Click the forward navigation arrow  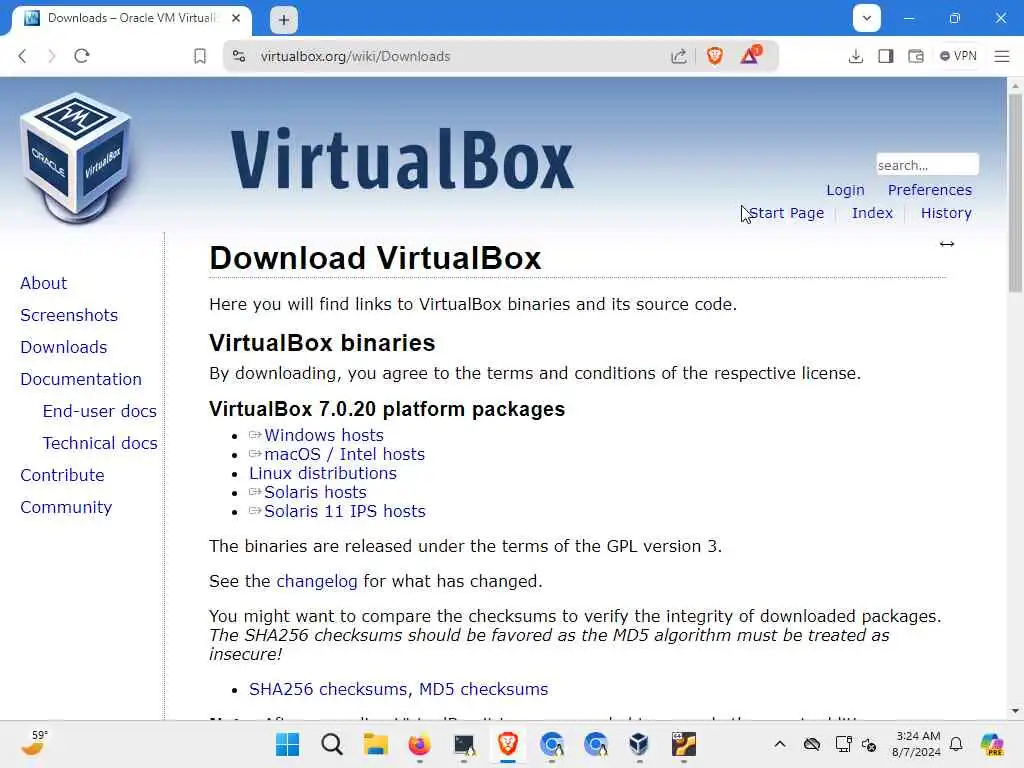coord(52,56)
